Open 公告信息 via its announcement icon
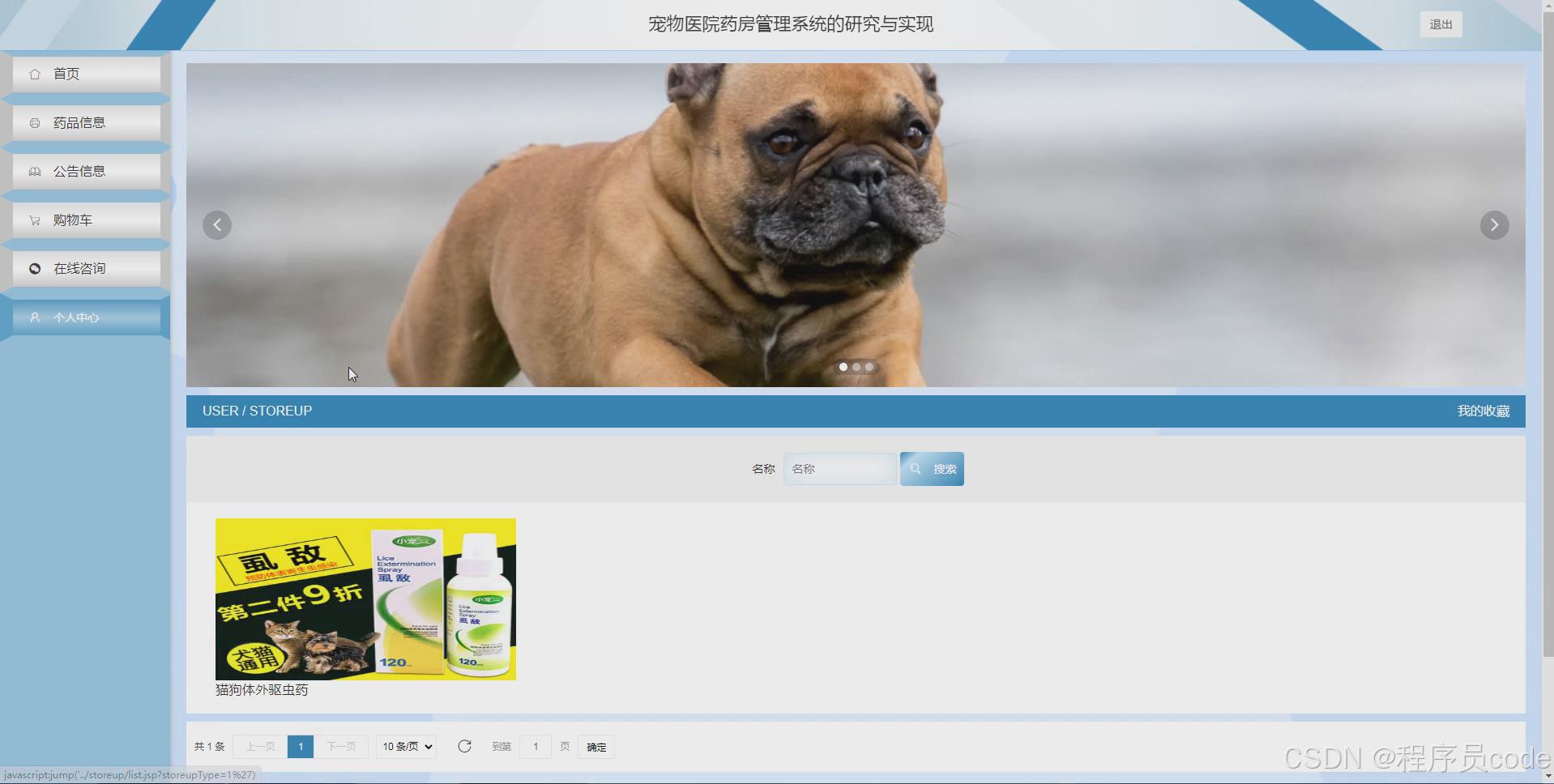 34,171
